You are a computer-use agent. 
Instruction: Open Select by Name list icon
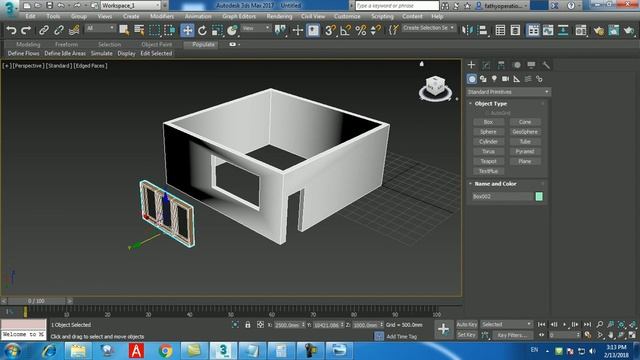pyautogui.click(x=139, y=30)
